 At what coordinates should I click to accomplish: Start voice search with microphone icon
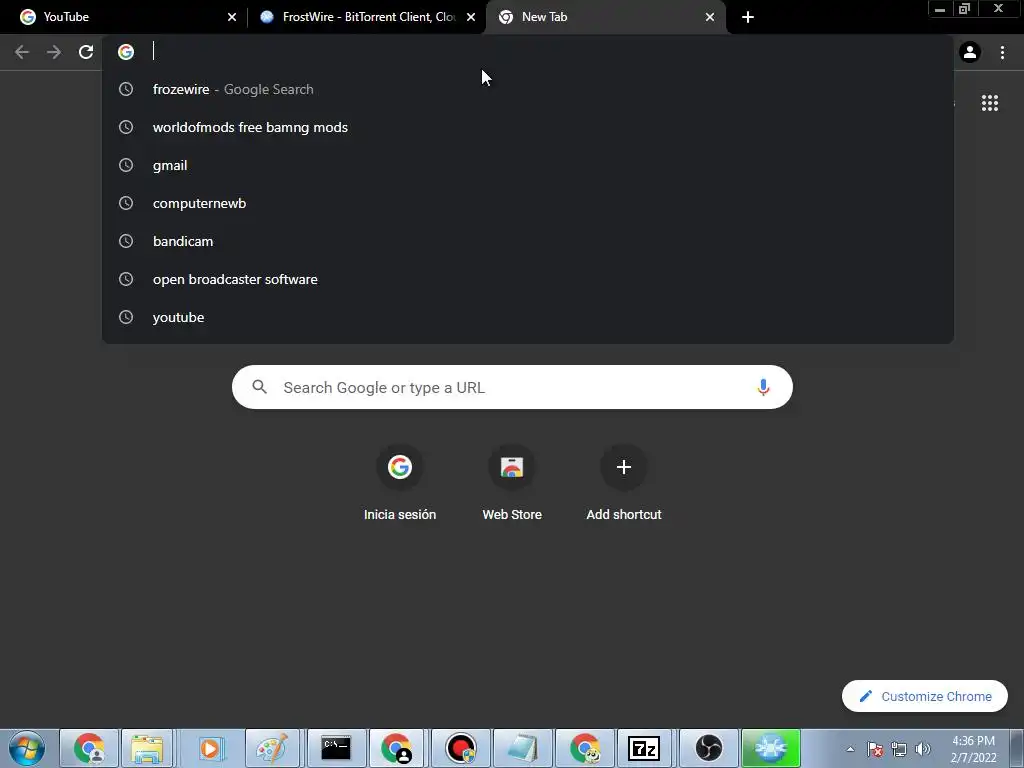(x=763, y=387)
